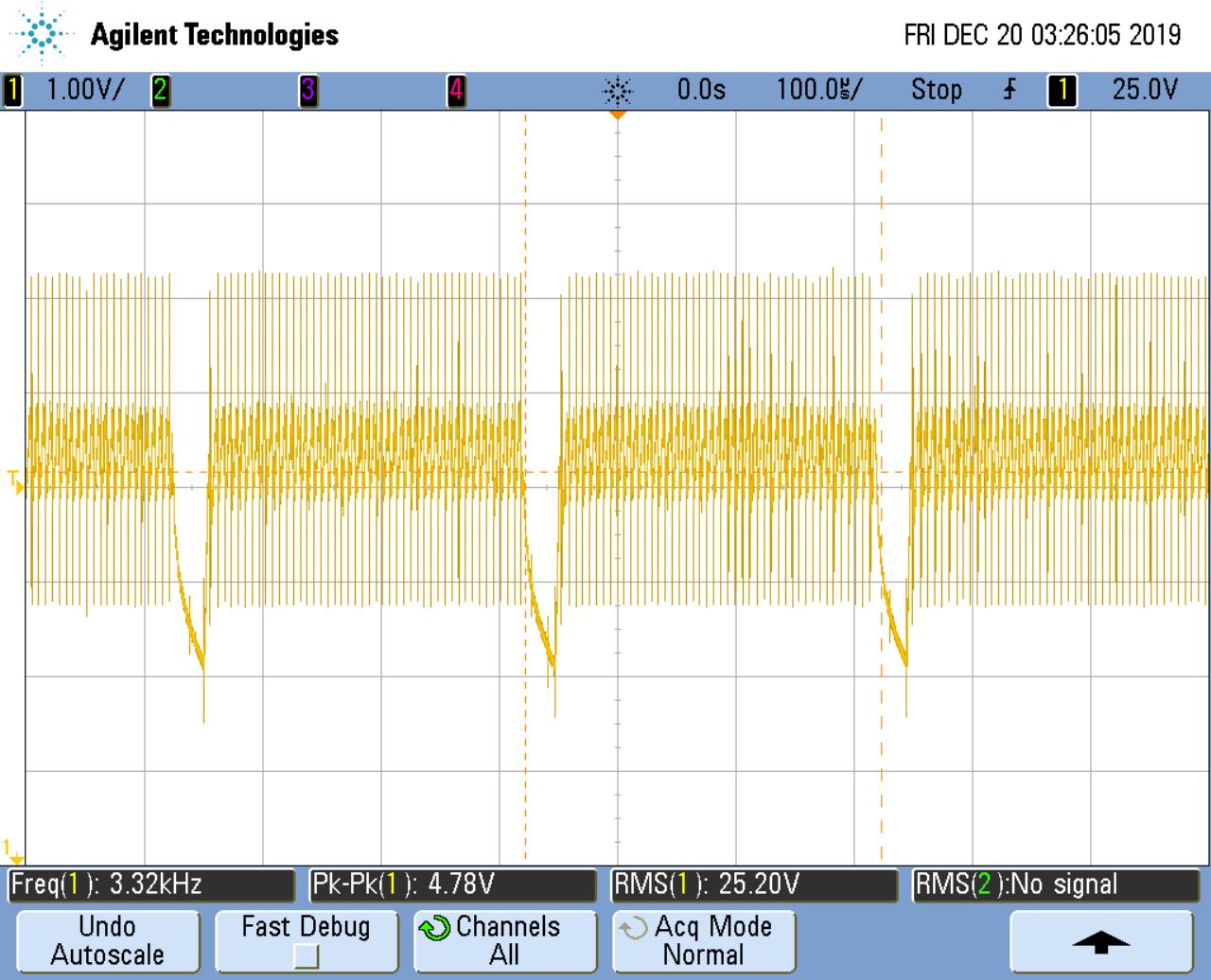The image size is (1211, 980).
Task: Click the Agilent Technologies spark logo
Action: [x=42, y=36]
